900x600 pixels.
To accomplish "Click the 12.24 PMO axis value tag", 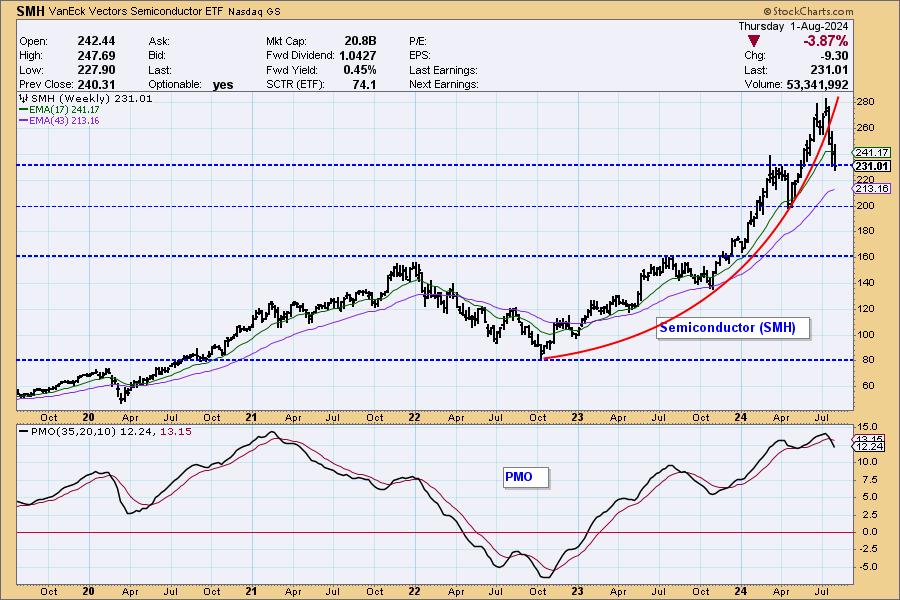I will 869,447.
